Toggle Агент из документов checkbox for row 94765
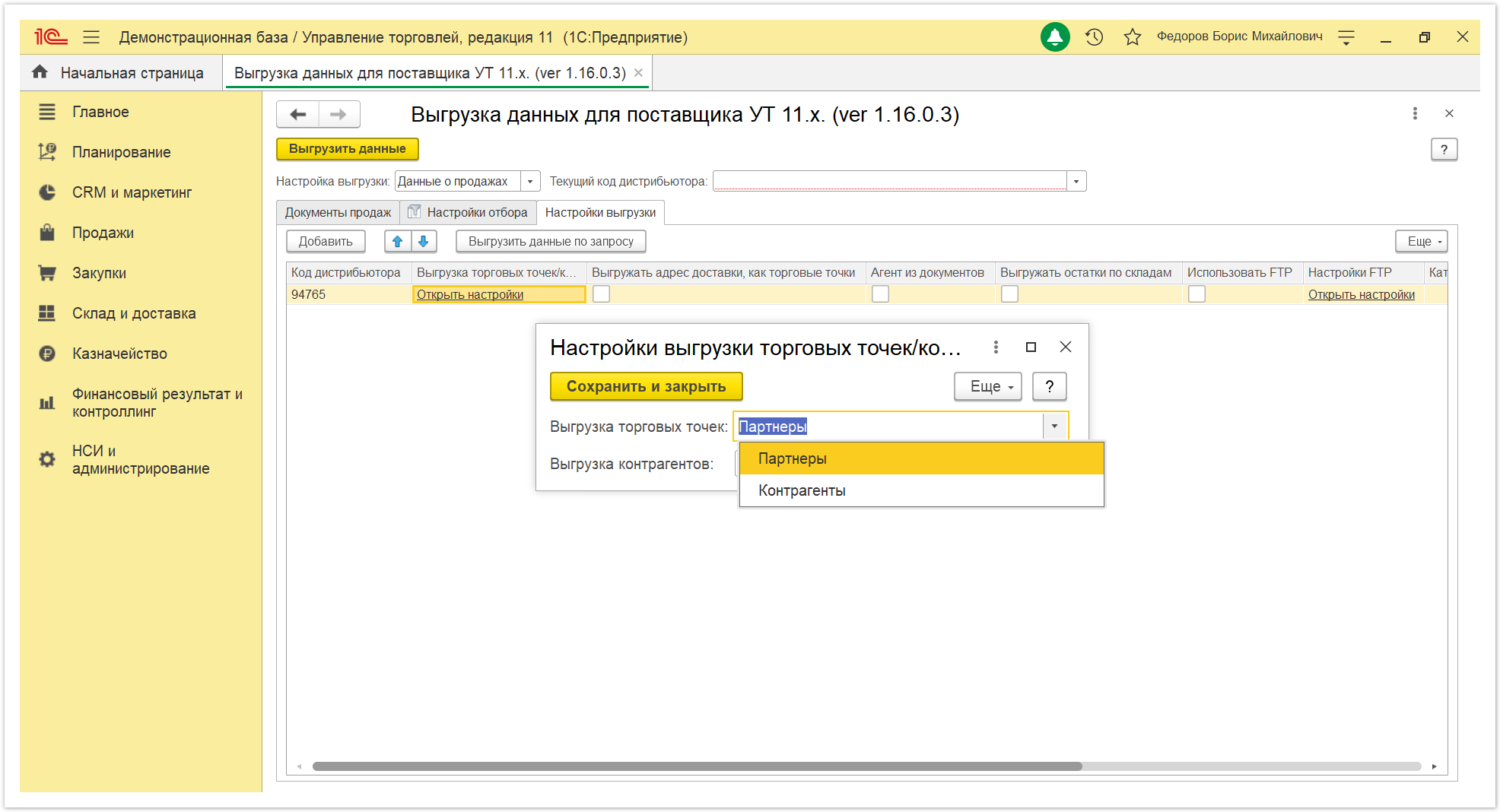Viewport: 1500px width, 812px height. 880,293
